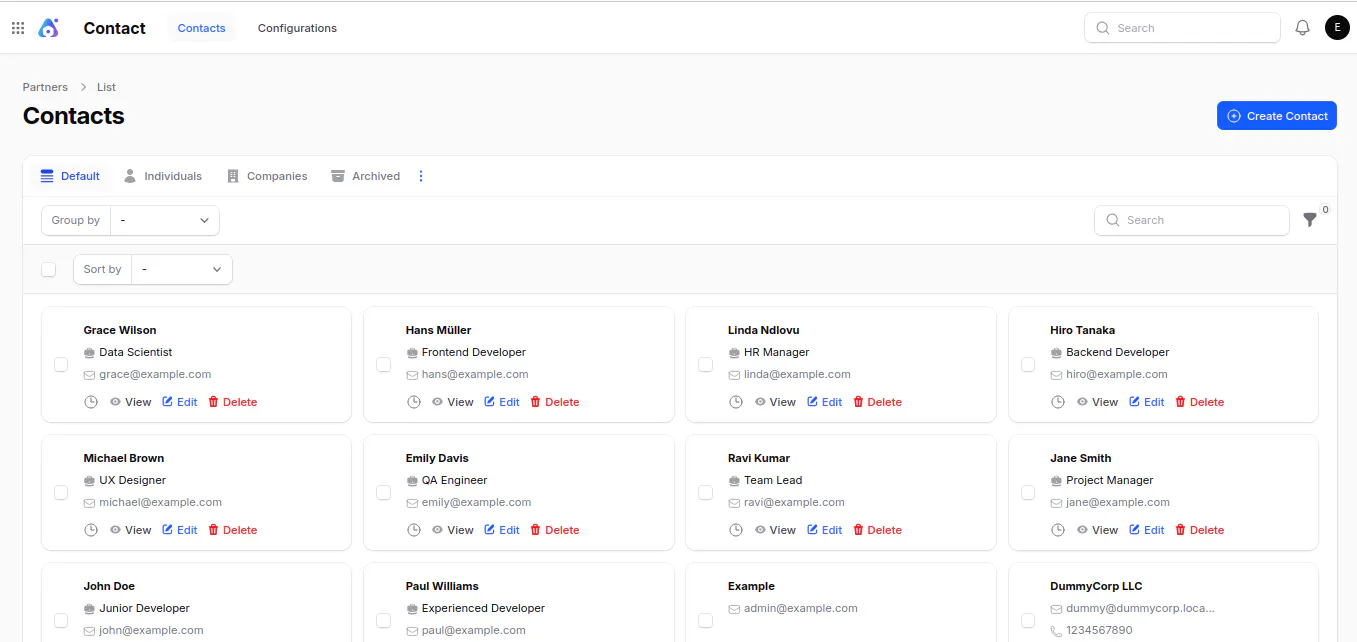This screenshot has width=1357, height=642.
Task: Open the more tab options (three dots)
Action: tap(421, 176)
